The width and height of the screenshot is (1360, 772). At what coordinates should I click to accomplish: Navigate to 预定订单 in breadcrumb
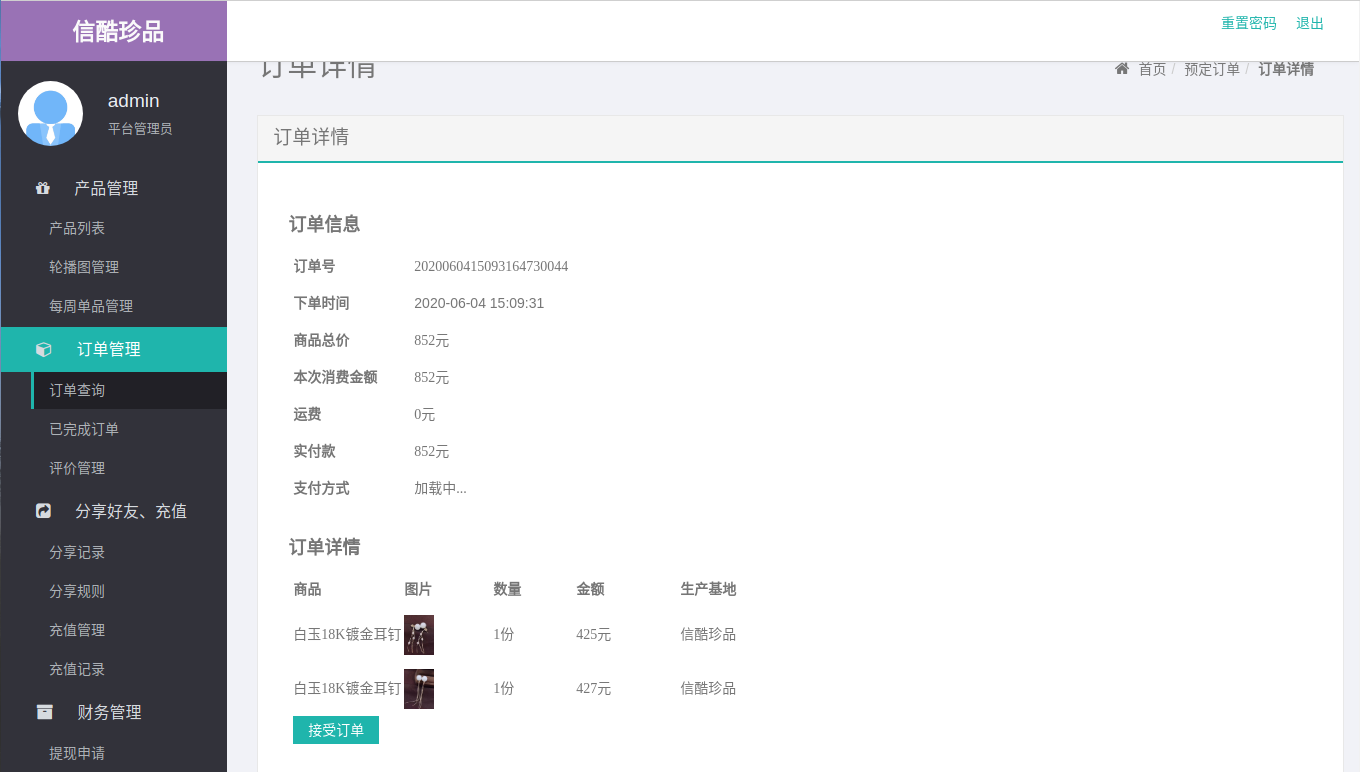click(1211, 69)
